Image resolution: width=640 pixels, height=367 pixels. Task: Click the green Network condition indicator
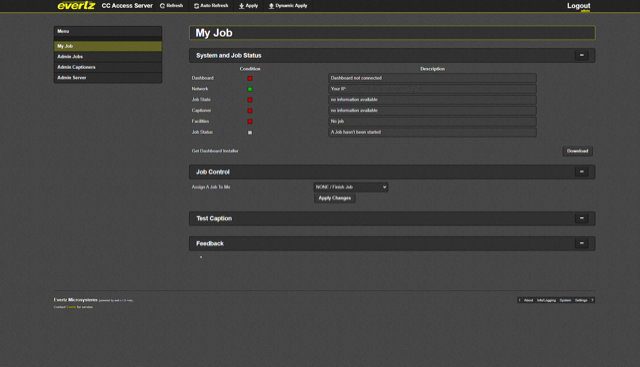click(250, 89)
